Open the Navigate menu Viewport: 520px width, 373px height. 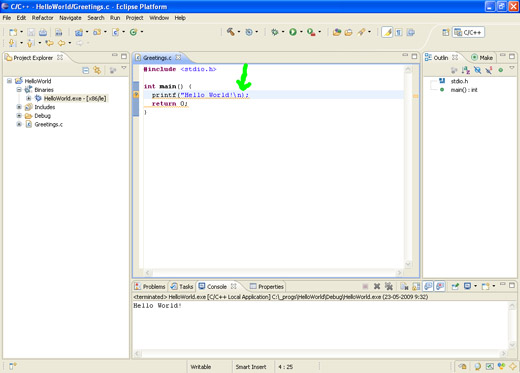(x=70, y=18)
